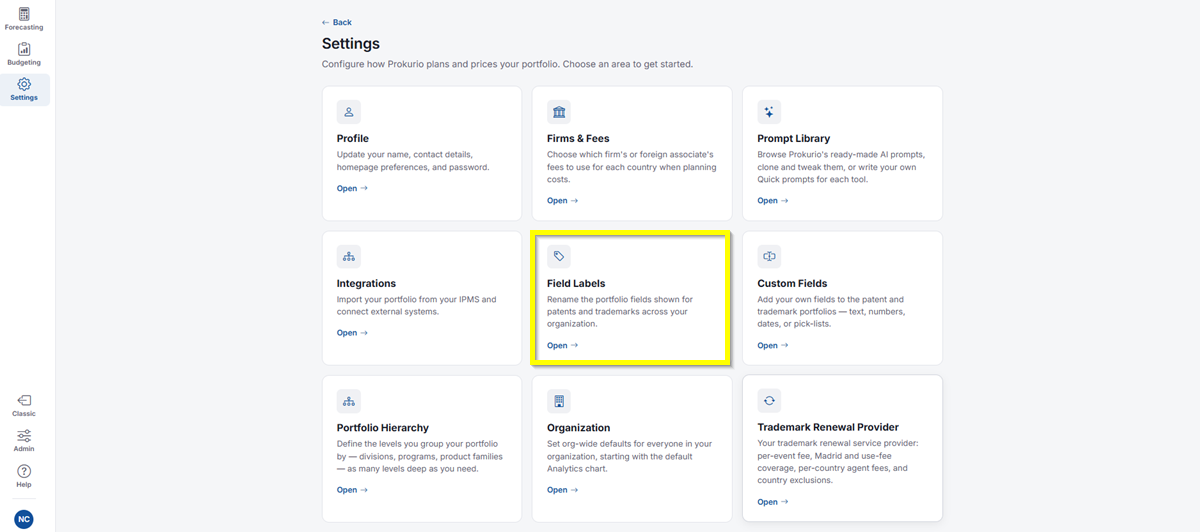This screenshot has height=532, width=1200.
Task: Click the Prompt Library sparkle icon
Action: [769, 112]
